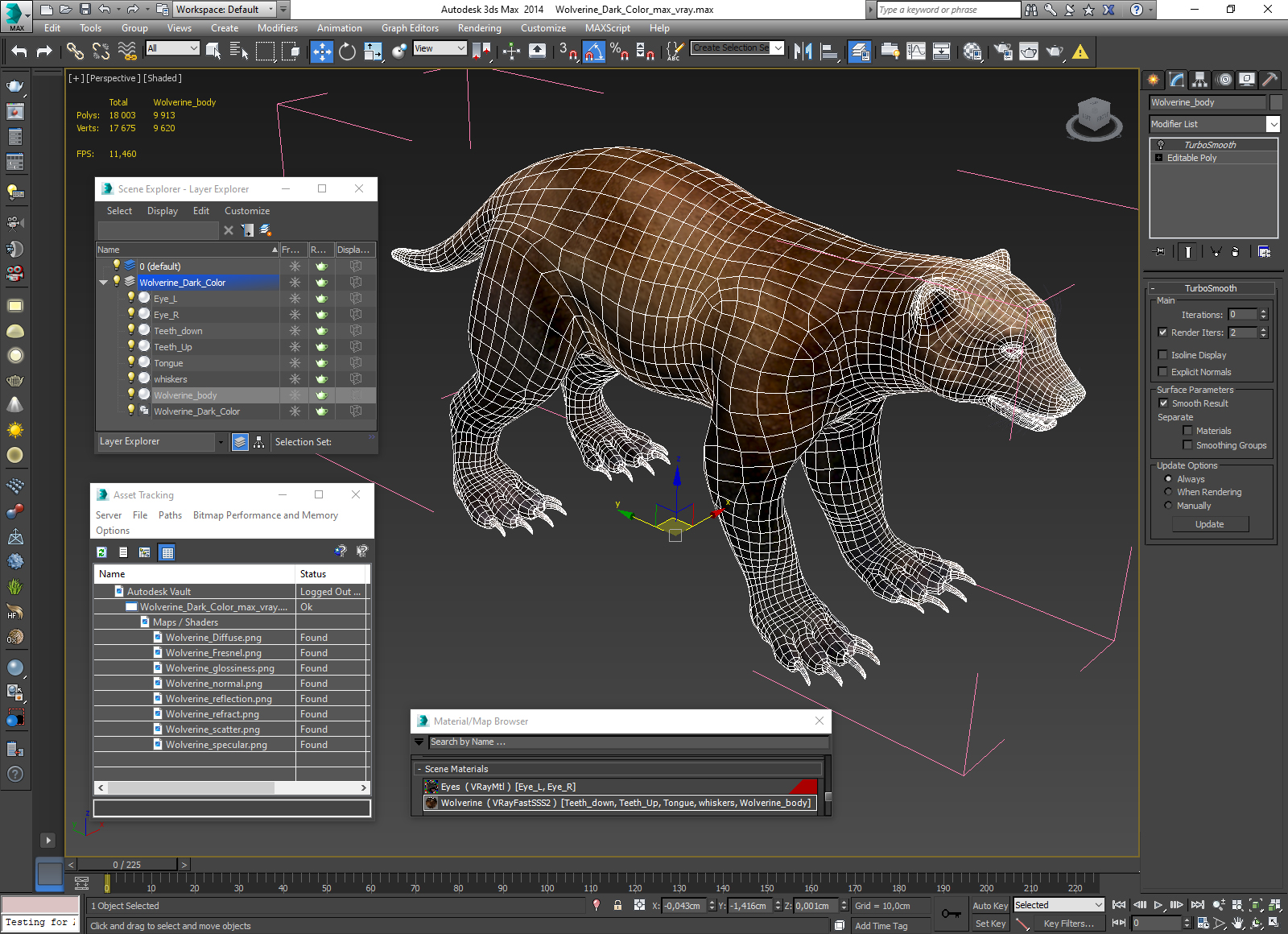Click the Configure Modifier Sets icon
This screenshot has width=1288, height=934.
tap(1264, 252)
